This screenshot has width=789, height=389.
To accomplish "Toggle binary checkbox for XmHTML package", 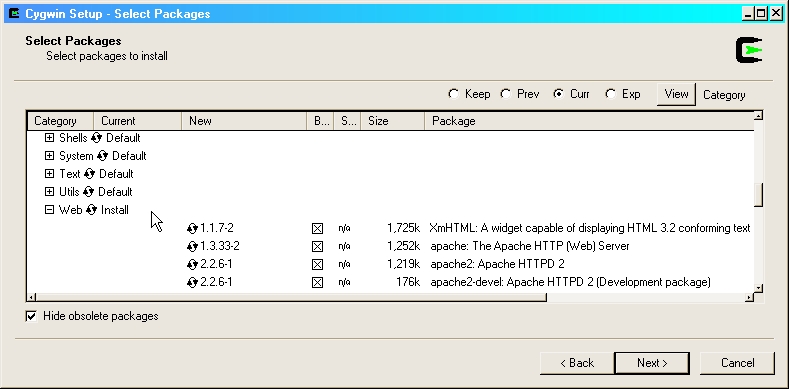I will click(x=317, y=228).
